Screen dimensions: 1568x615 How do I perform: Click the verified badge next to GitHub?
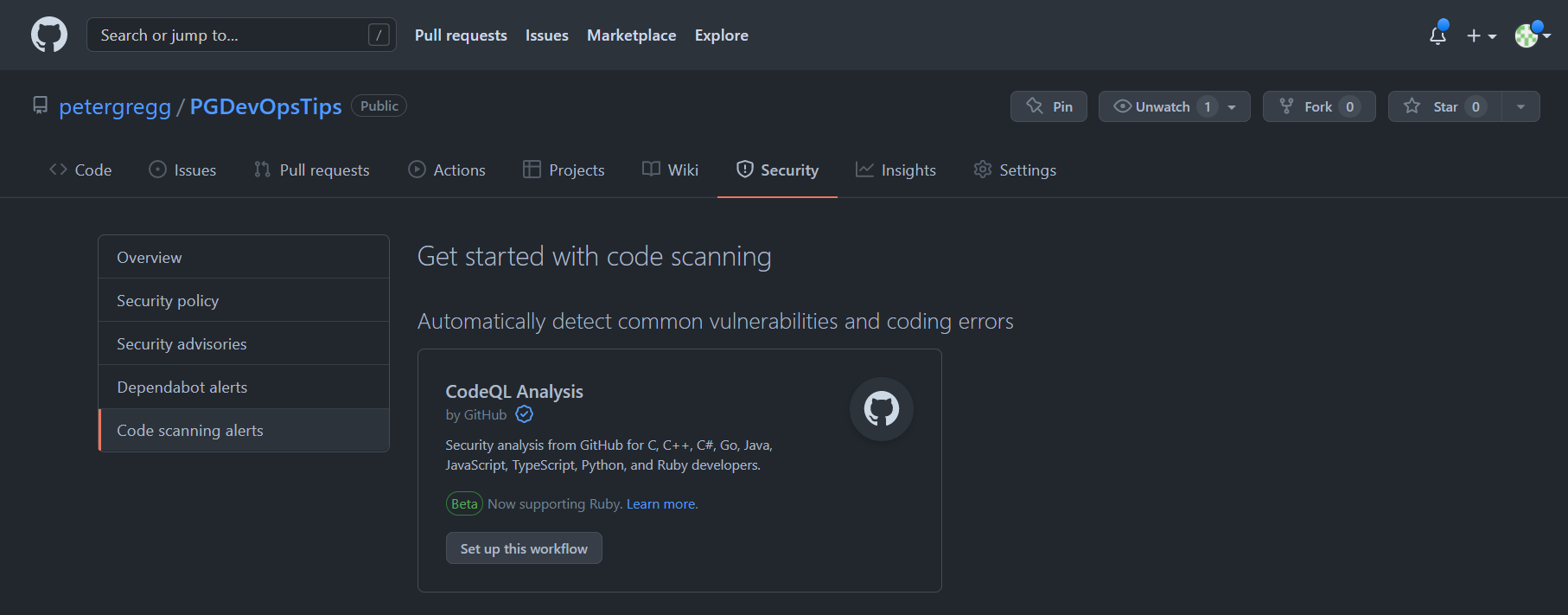click(525, 414)
